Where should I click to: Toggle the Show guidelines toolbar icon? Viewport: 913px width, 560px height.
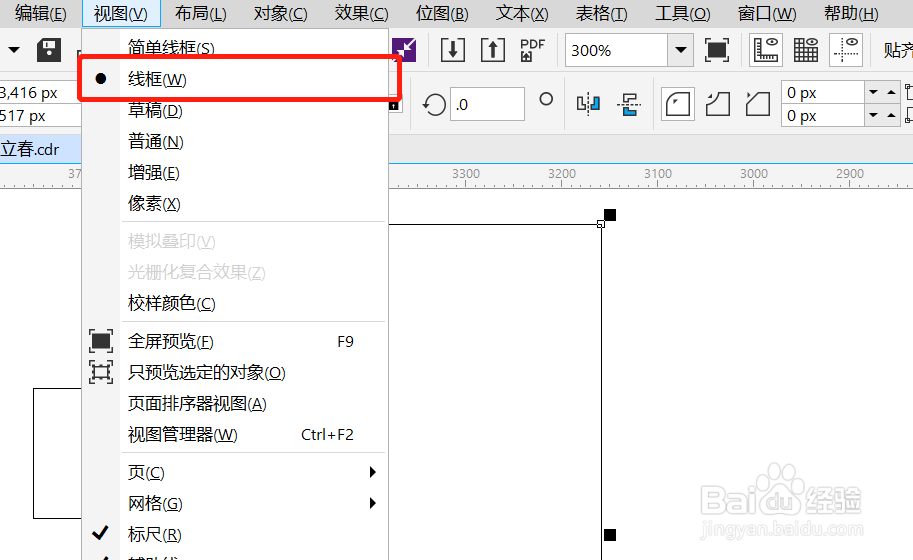coord(846,50)
